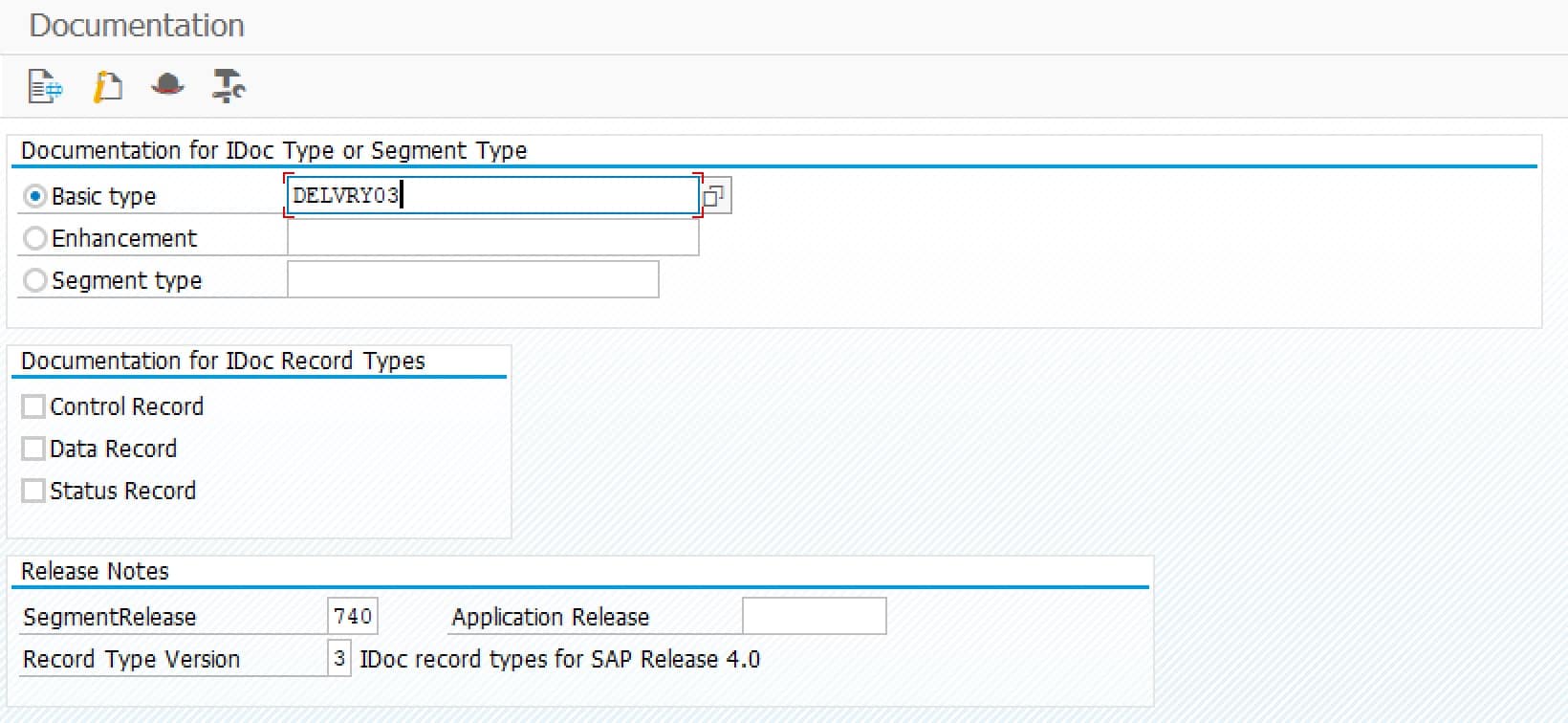Click the Release Notes group header
This screenshot has height=723, width=1568.
[95, 571]
